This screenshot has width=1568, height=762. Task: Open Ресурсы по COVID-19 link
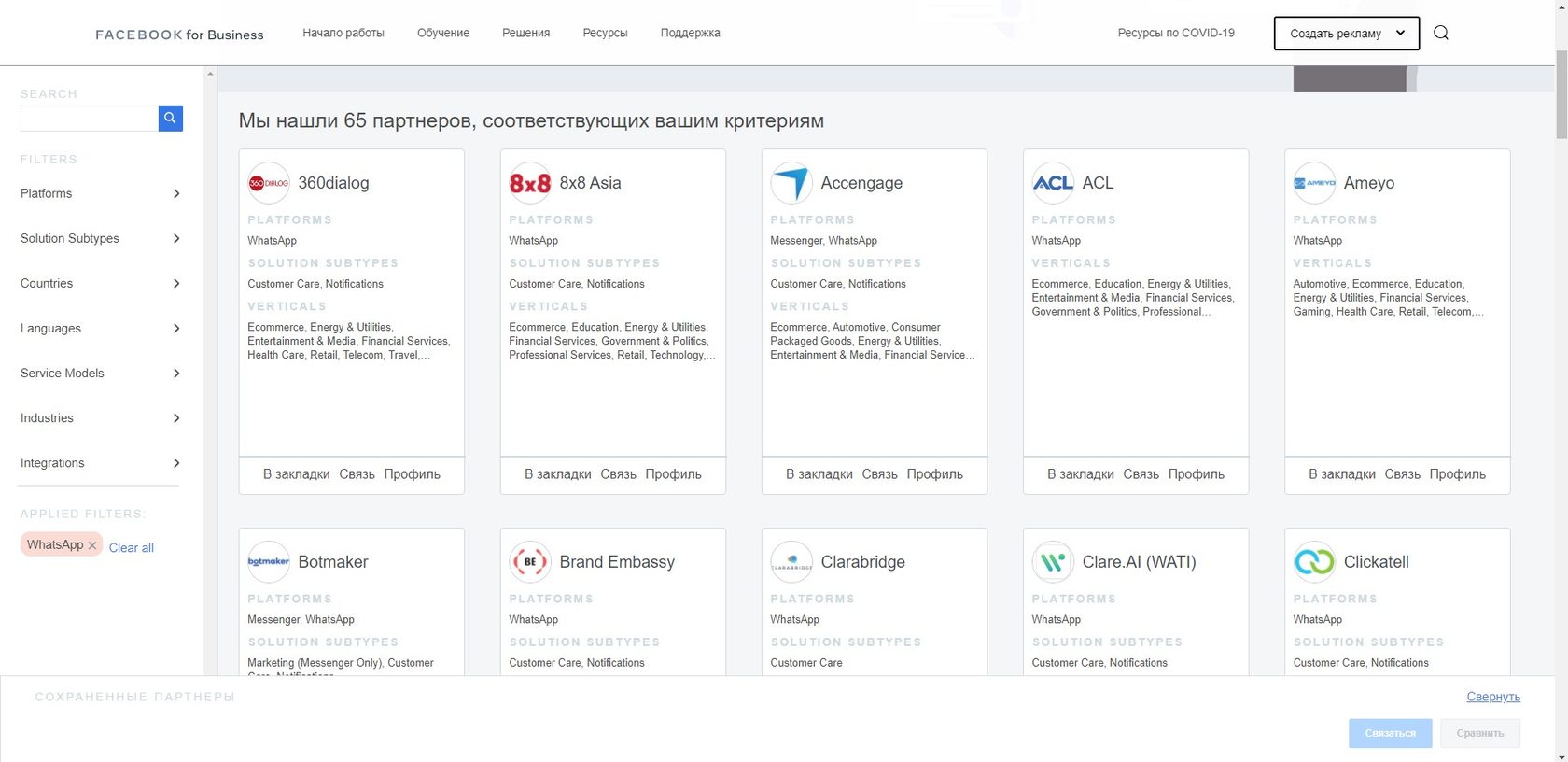tap(1176, 33)
